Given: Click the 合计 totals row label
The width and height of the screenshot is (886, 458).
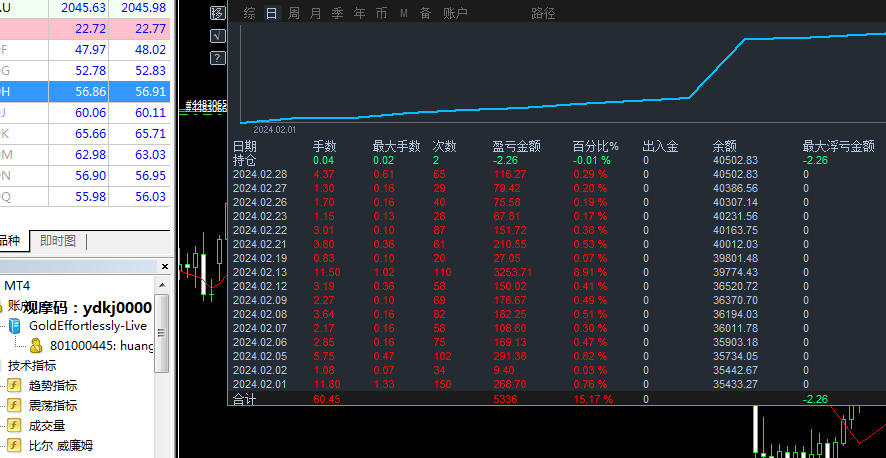Looking at the screenshot, I should point(245,399).
